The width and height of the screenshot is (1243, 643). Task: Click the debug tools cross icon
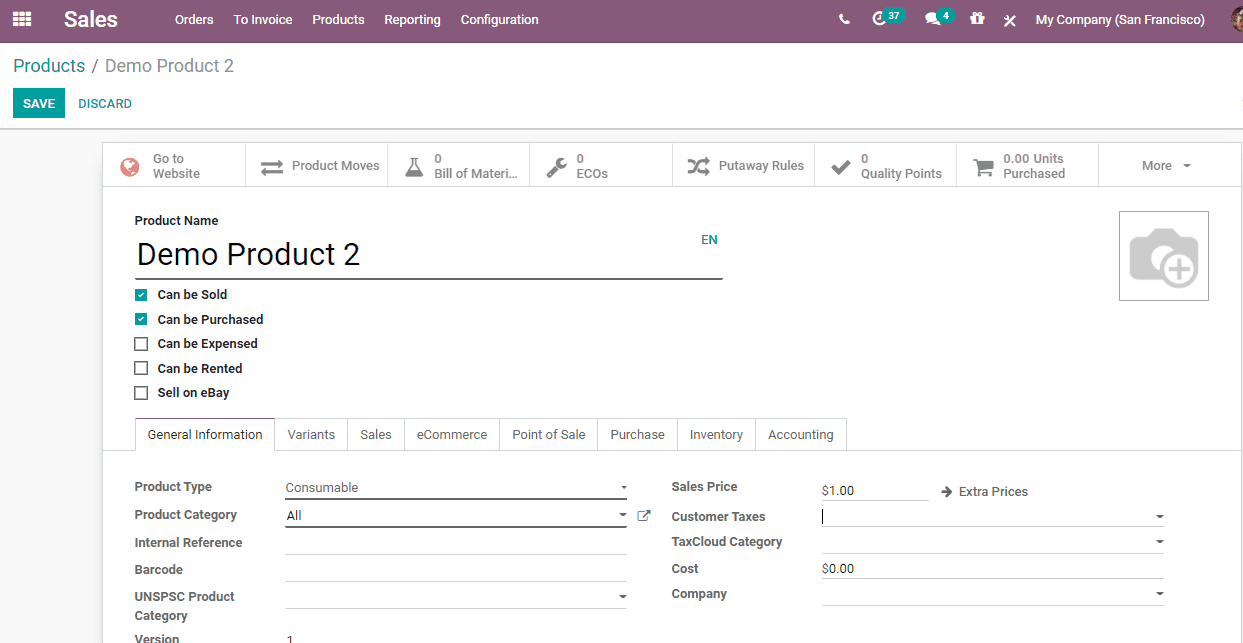[x=1010, y=20]
